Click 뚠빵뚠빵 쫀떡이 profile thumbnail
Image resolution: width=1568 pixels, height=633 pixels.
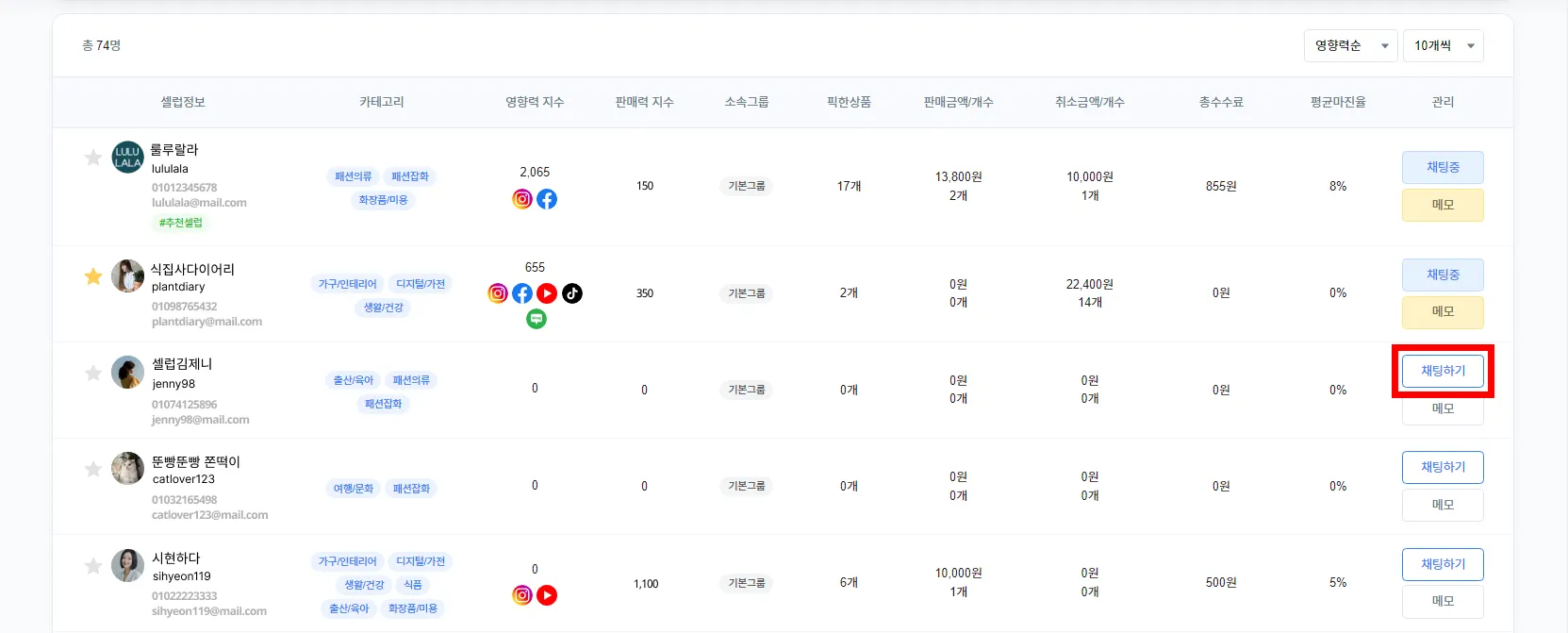pos(127,468)
